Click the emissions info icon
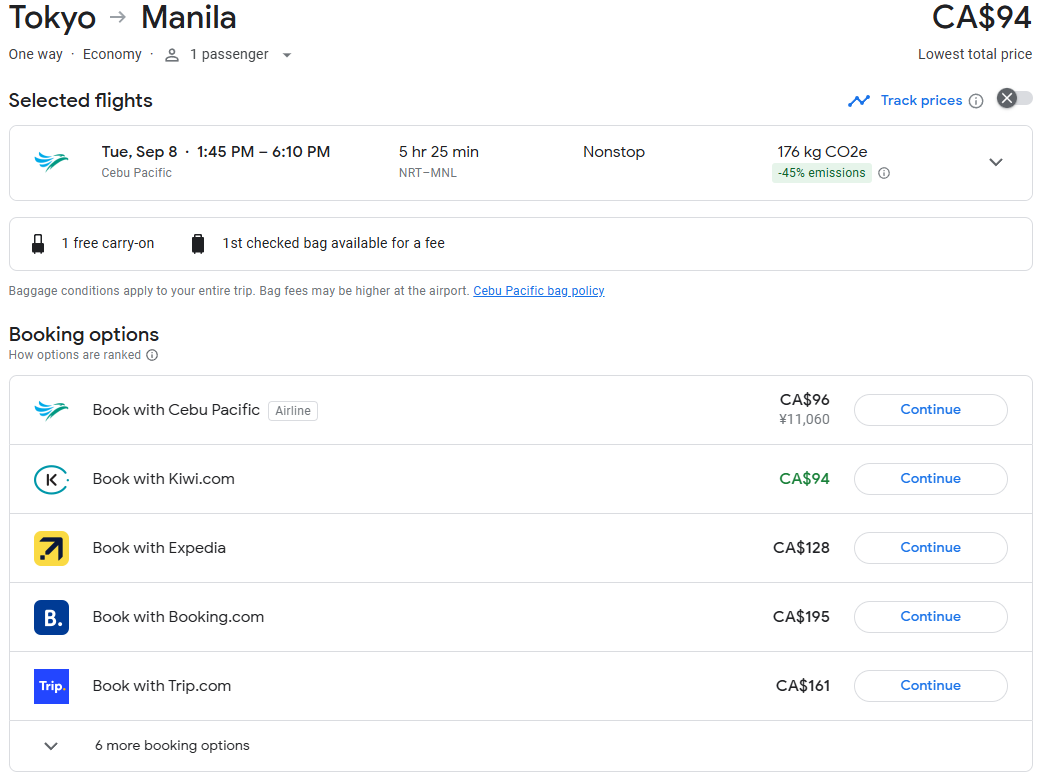 (884, 173)
